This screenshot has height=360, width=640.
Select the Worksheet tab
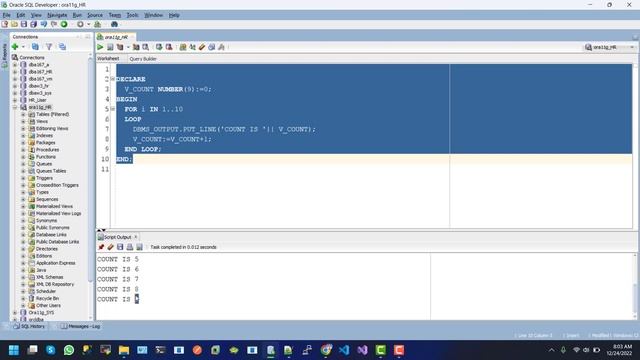(x=108, y=59)
